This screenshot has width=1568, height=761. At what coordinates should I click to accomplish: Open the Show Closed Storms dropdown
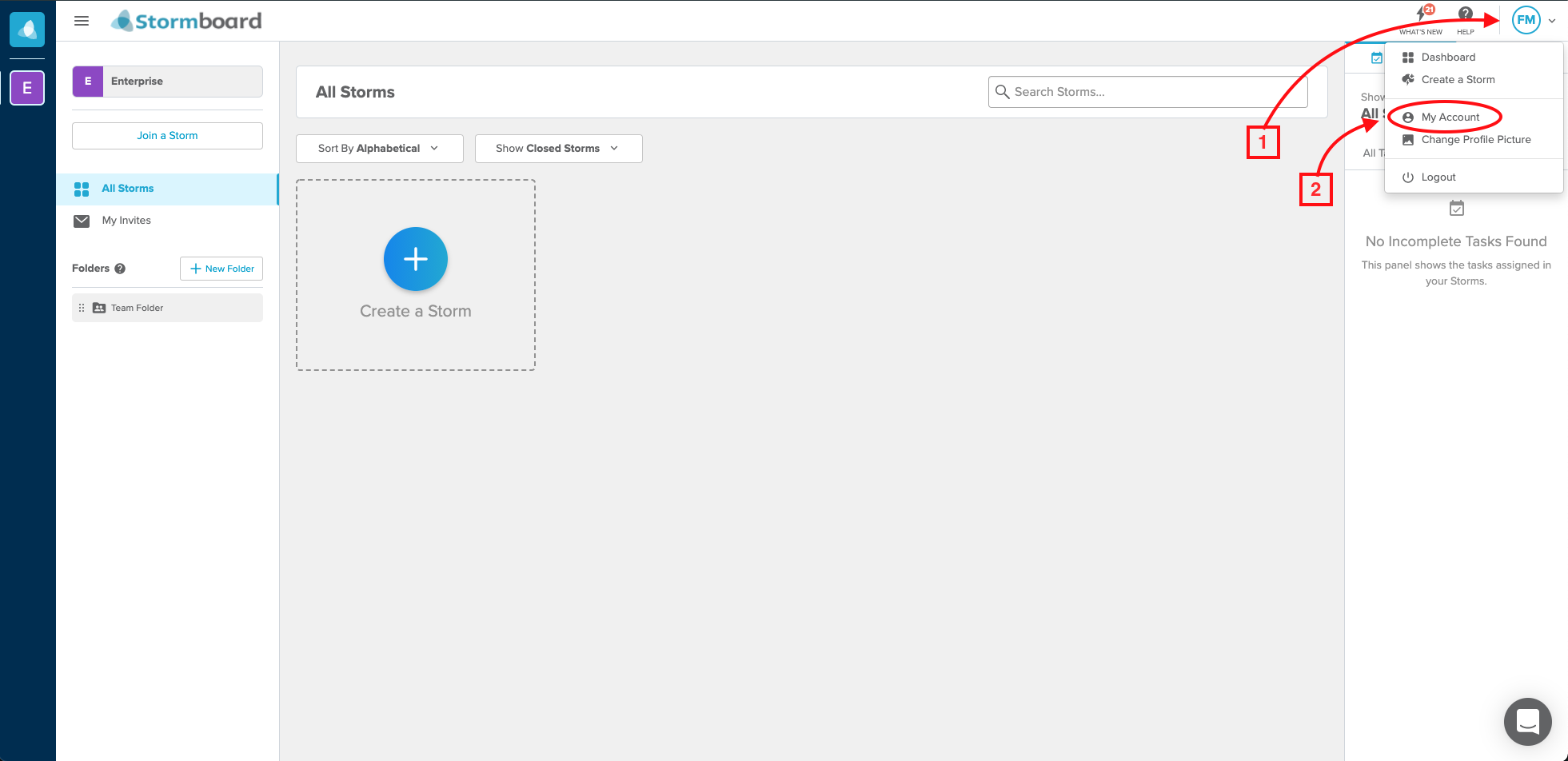[x=559, y=149]
